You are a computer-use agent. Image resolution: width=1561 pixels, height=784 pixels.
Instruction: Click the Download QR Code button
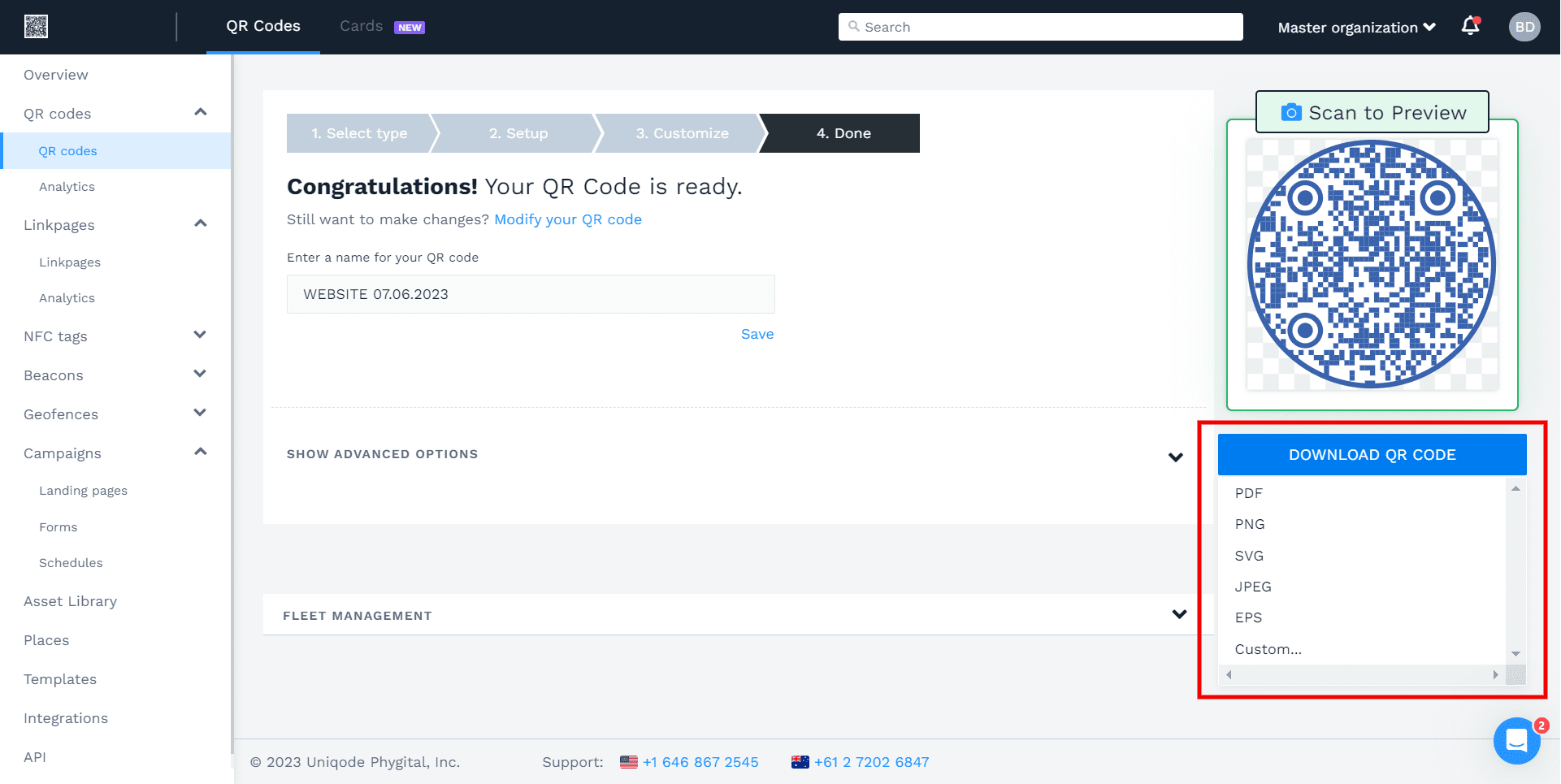pyautogui.click(x=1372, y=455)
